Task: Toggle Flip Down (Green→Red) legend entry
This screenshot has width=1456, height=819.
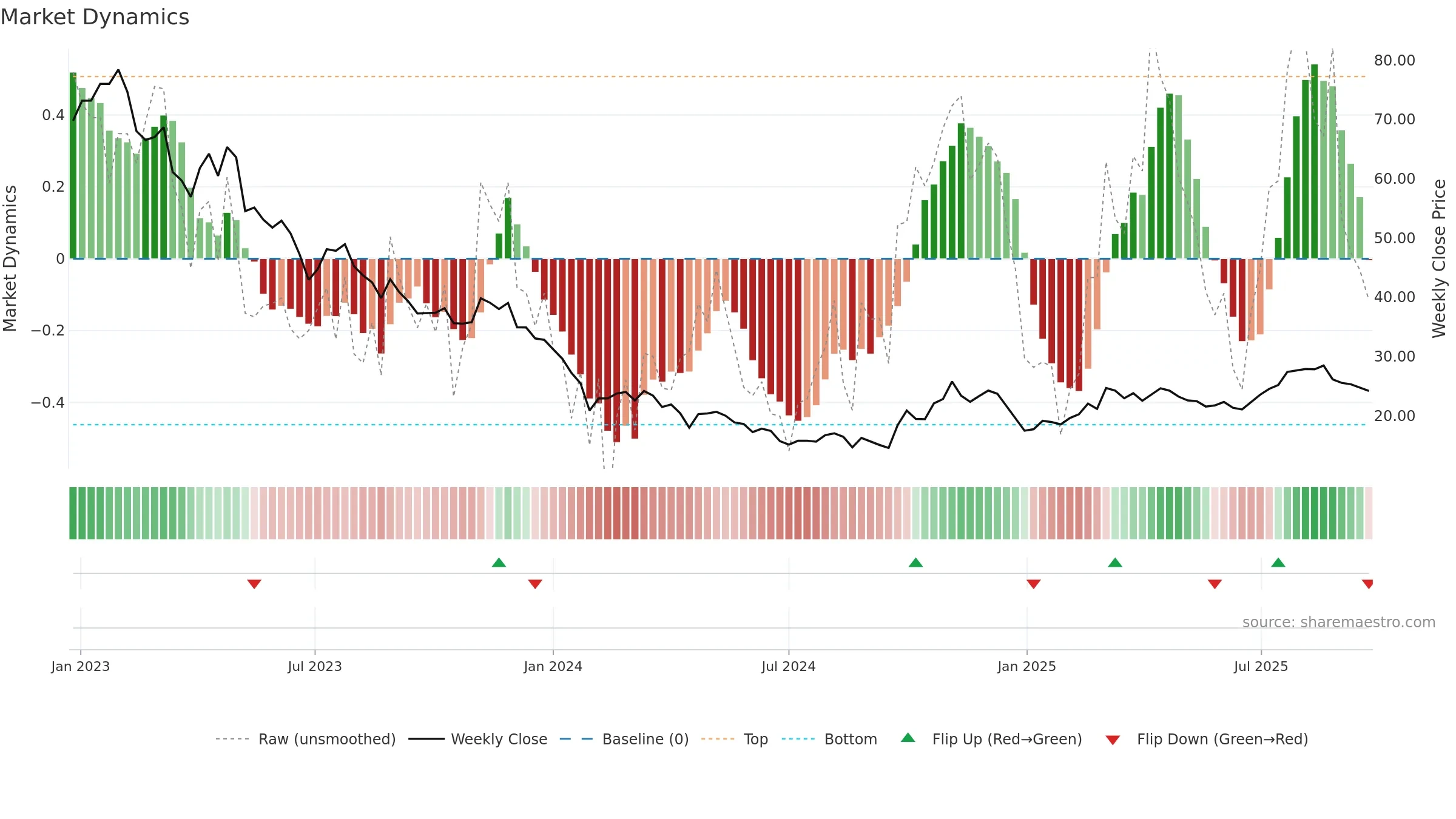Action: click(x=1207, y=739)
